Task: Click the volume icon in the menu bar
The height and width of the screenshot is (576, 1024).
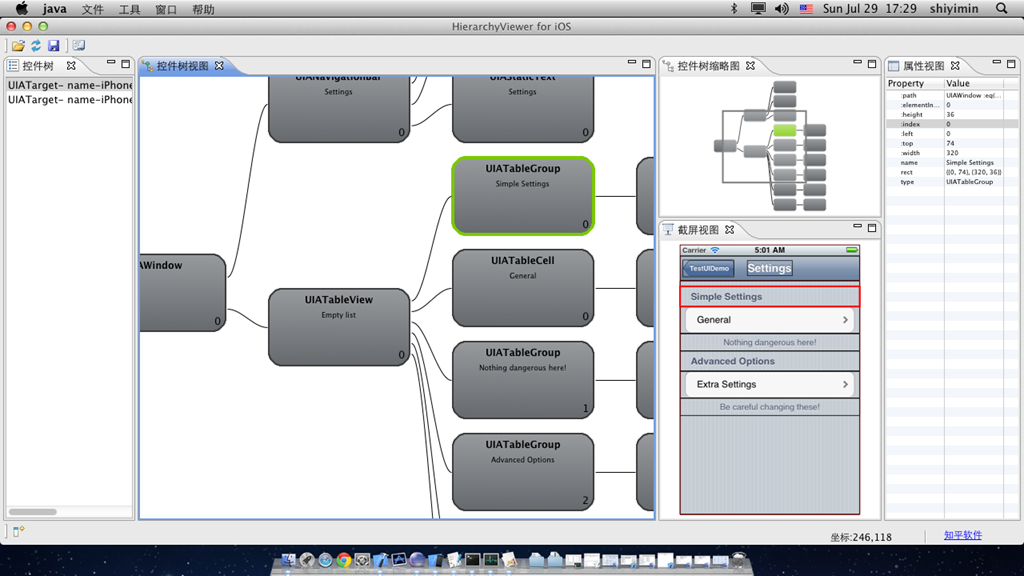Action: 781,9
